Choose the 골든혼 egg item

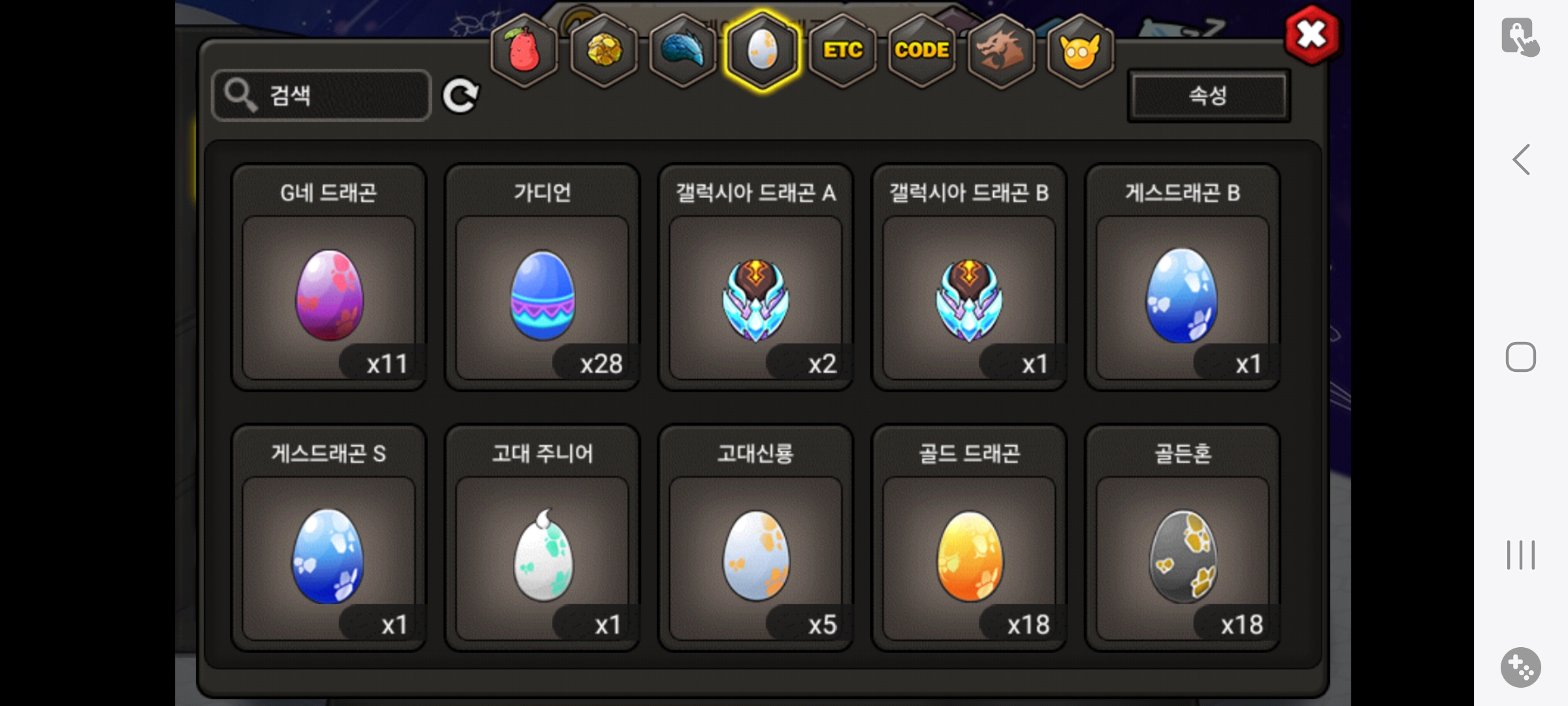pyautogui.click(x=1183, y=538)
